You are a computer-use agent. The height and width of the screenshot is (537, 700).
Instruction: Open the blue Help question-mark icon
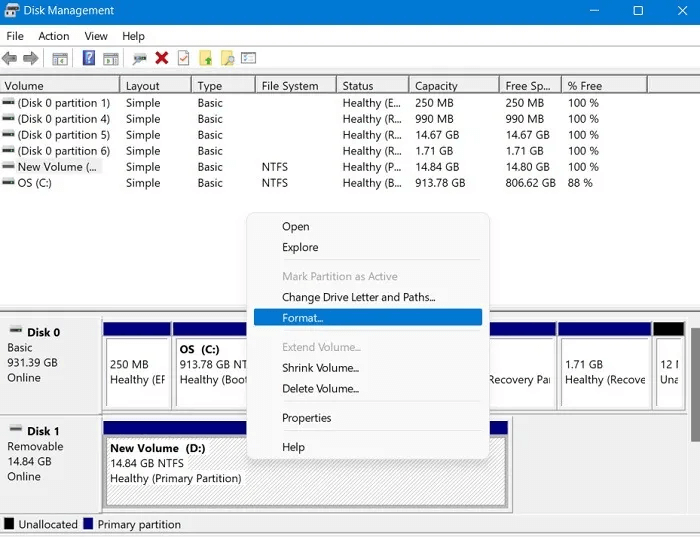pos(89,58)
